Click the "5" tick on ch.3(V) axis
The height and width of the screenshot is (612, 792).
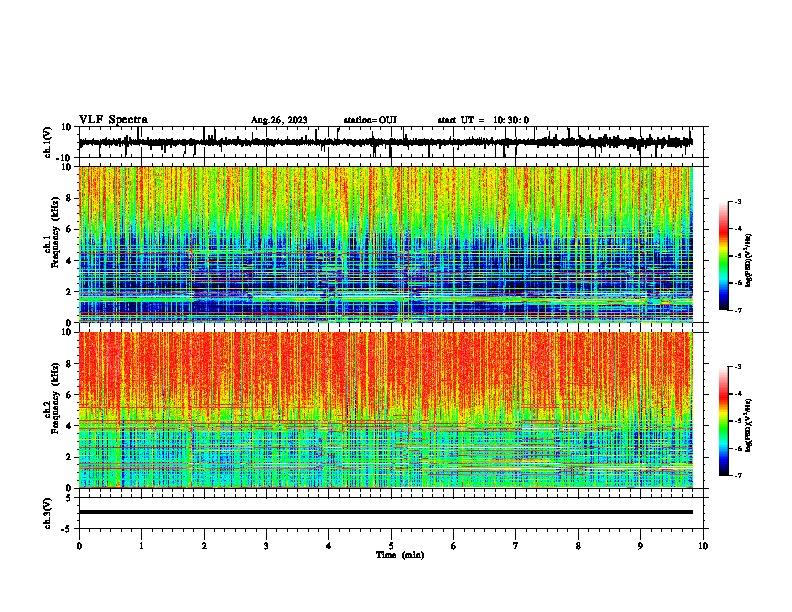pyautogui.click(x=69, y=497)
